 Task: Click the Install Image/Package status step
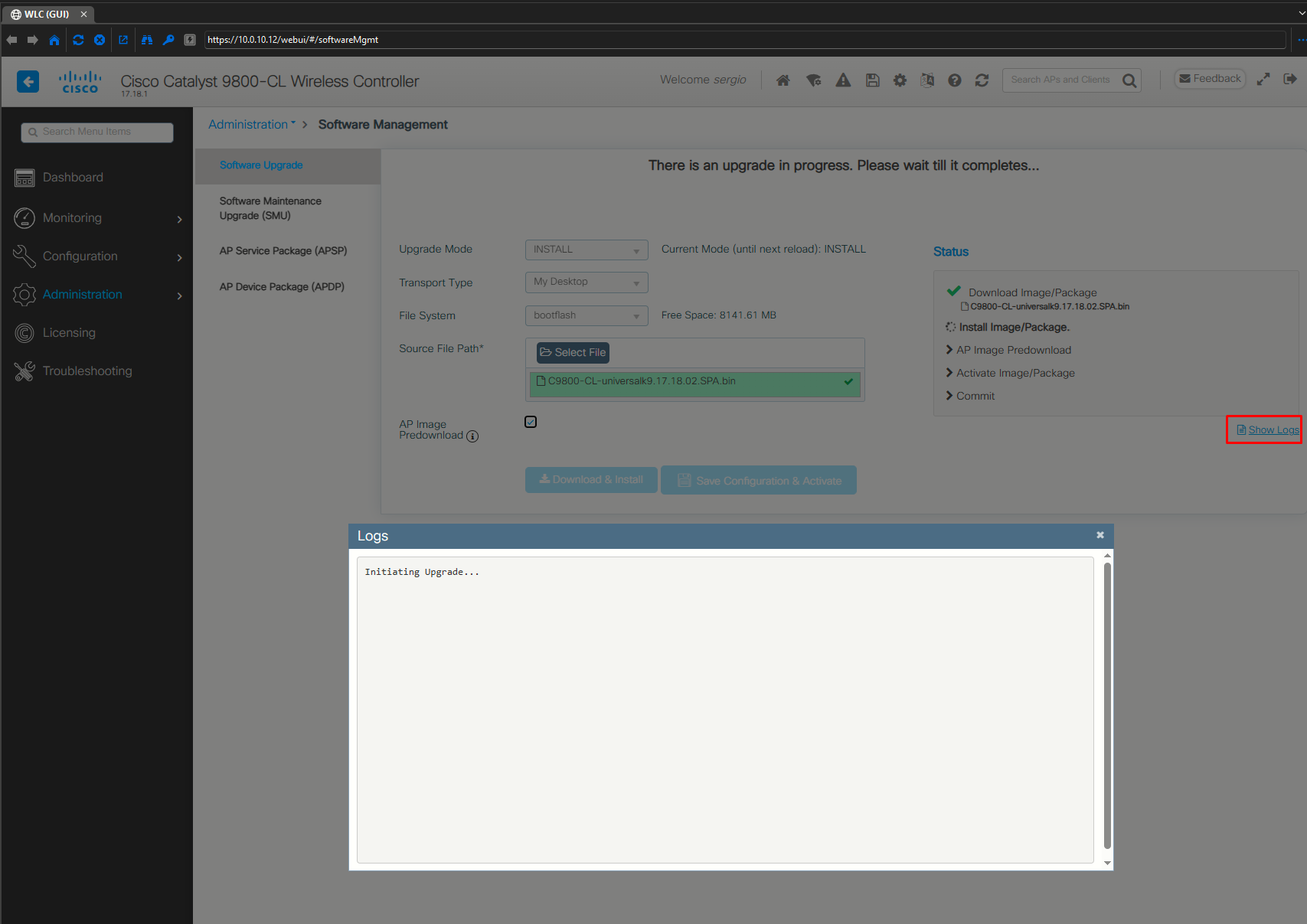coord(1007,327)
